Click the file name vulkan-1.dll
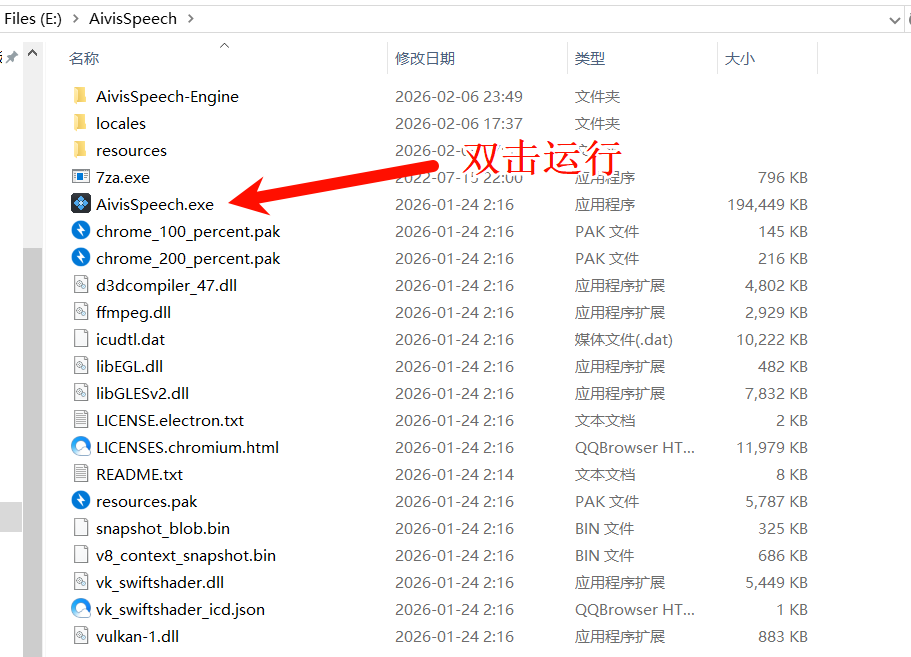The image size is (911, 657). pyautogui.click(x=137, y=637)
